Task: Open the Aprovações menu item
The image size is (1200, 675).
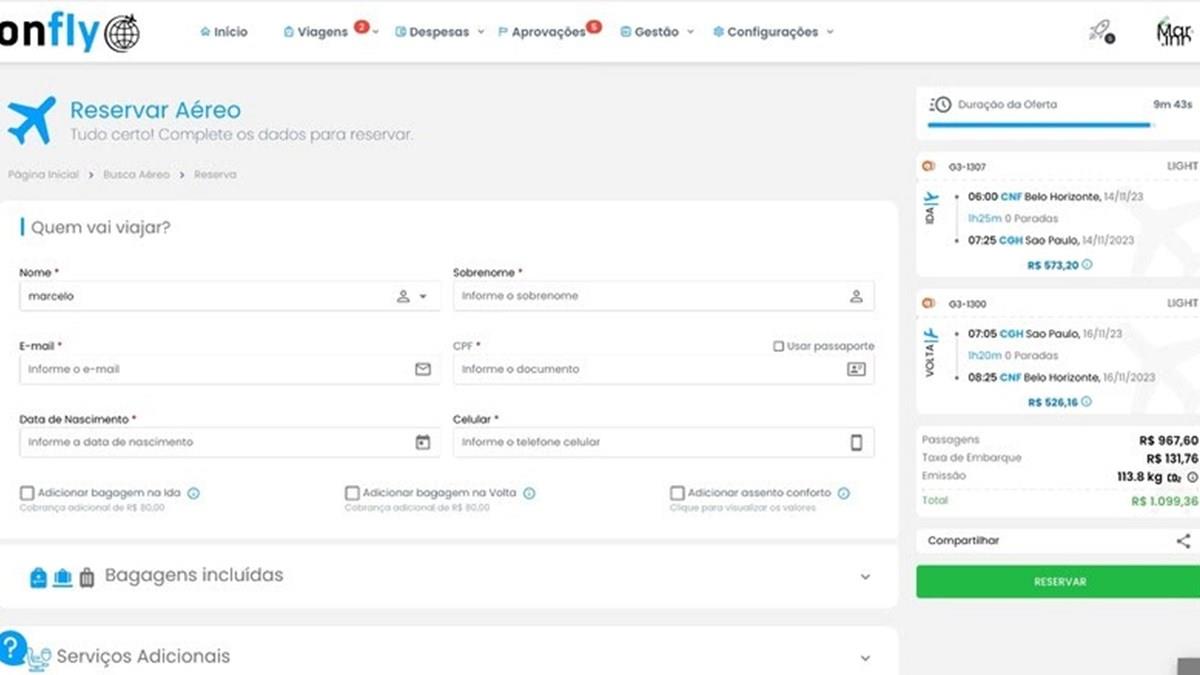Action: [x=548, y=32]
